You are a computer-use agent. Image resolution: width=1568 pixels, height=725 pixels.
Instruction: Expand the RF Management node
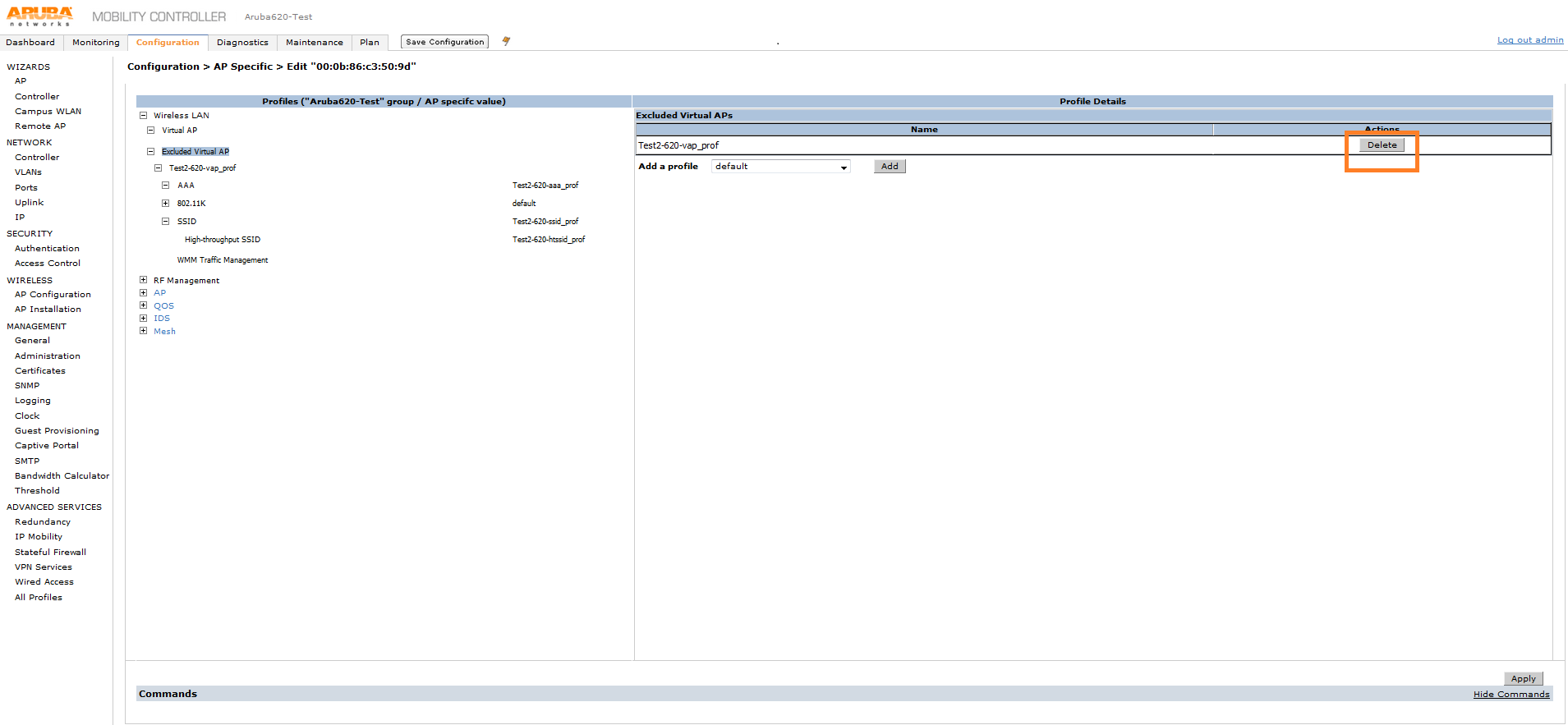click(143, 280)
